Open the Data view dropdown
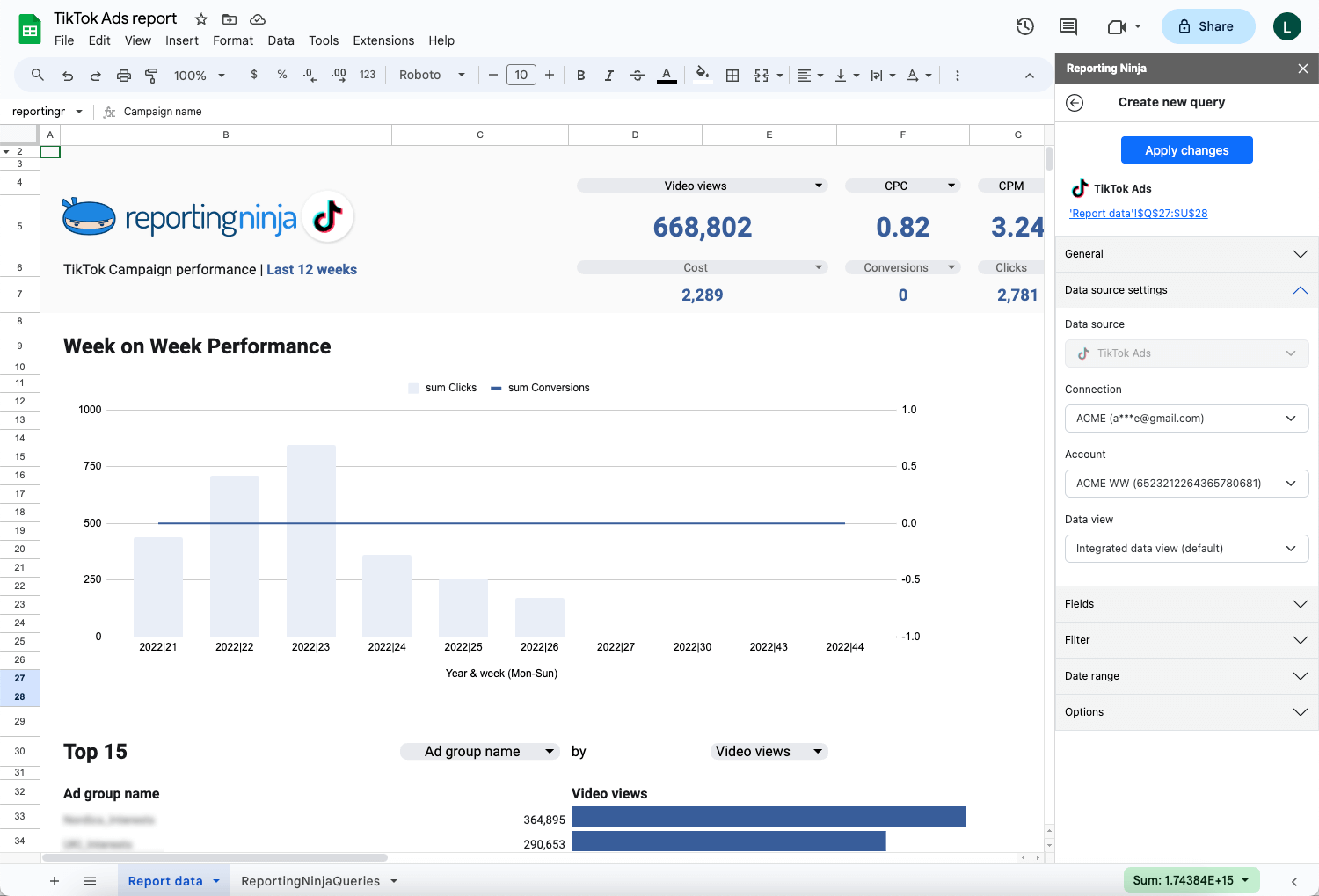 coord(1186,549)
